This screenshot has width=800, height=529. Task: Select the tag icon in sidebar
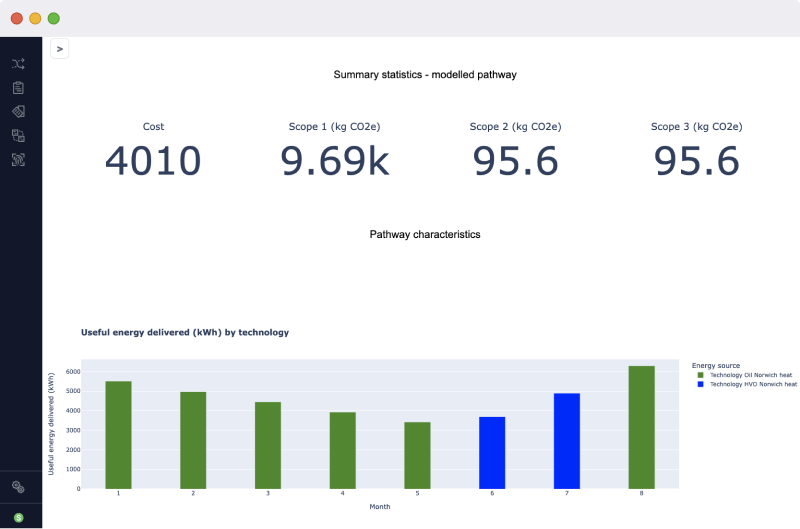[x=18, y=111]
